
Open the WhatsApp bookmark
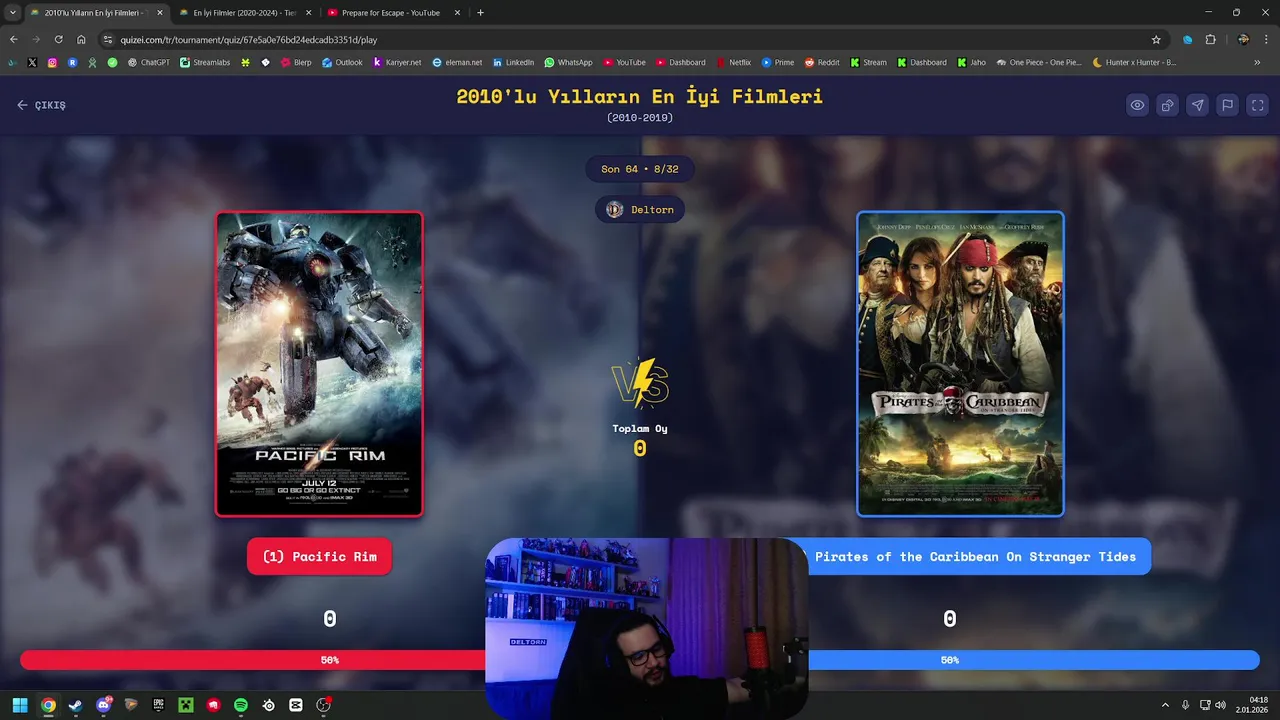coord(568,62)
